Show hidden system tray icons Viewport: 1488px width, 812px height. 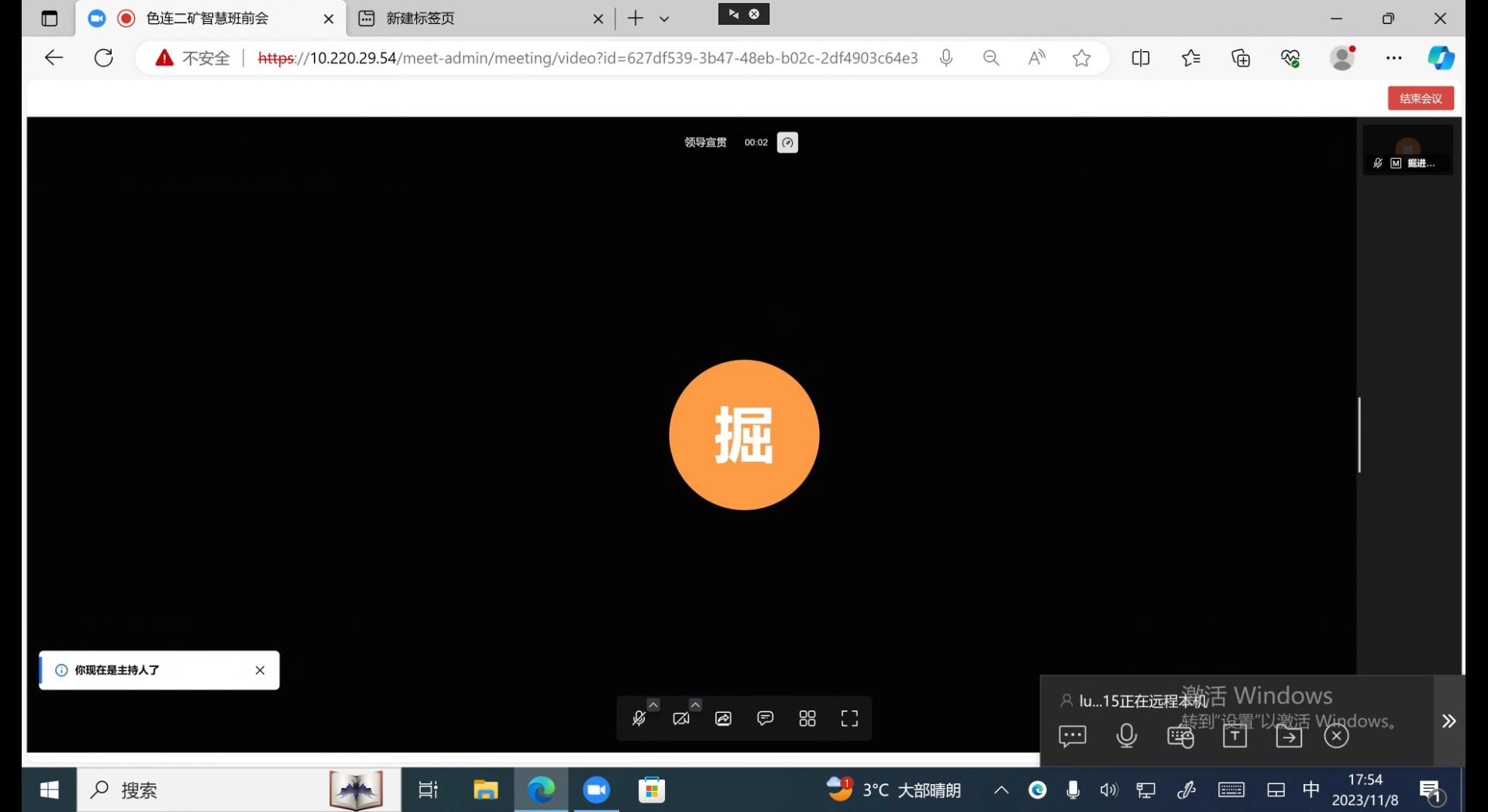(x=1001, y=790)
